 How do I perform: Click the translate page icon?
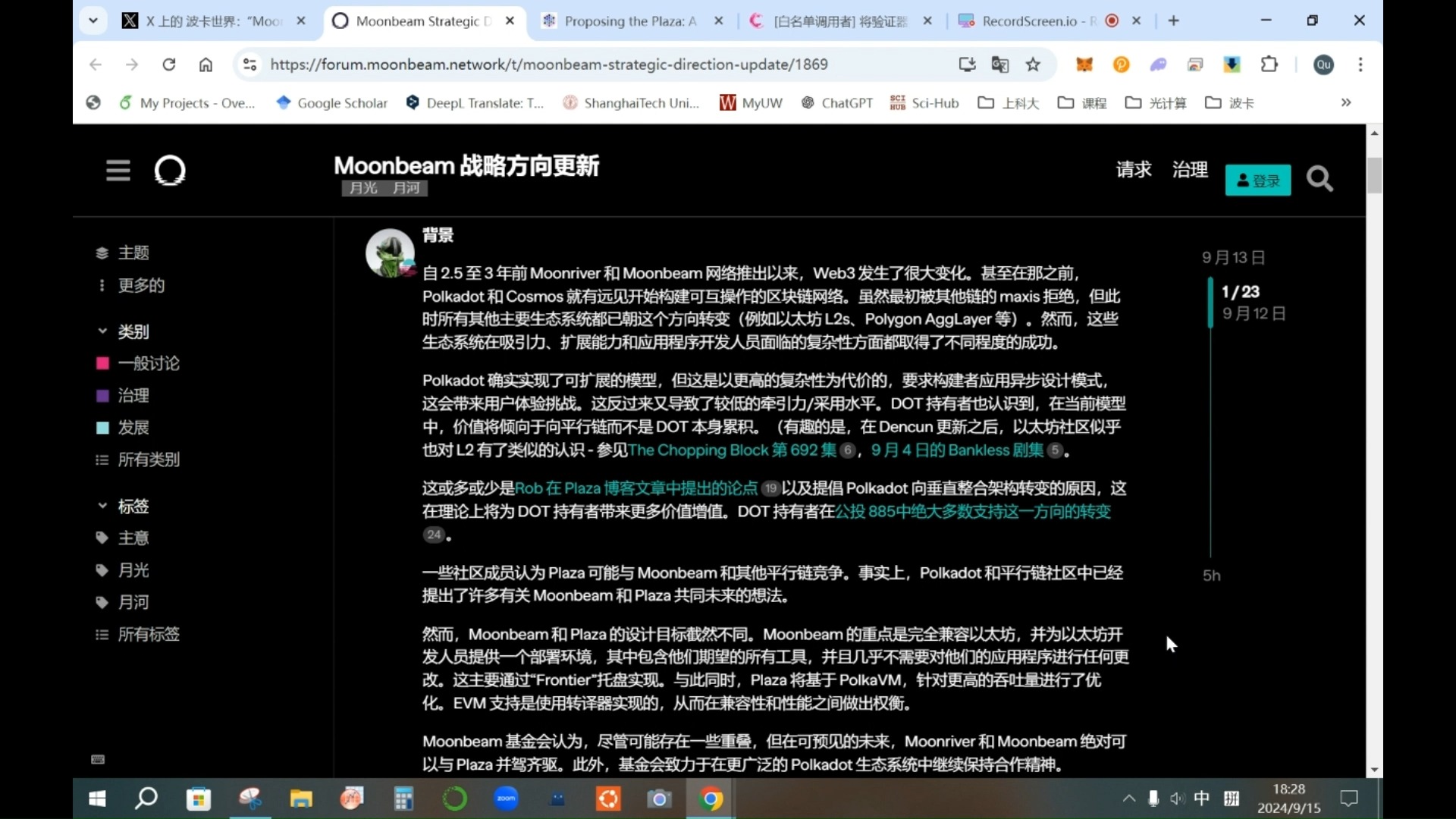tap(1000, 64)
